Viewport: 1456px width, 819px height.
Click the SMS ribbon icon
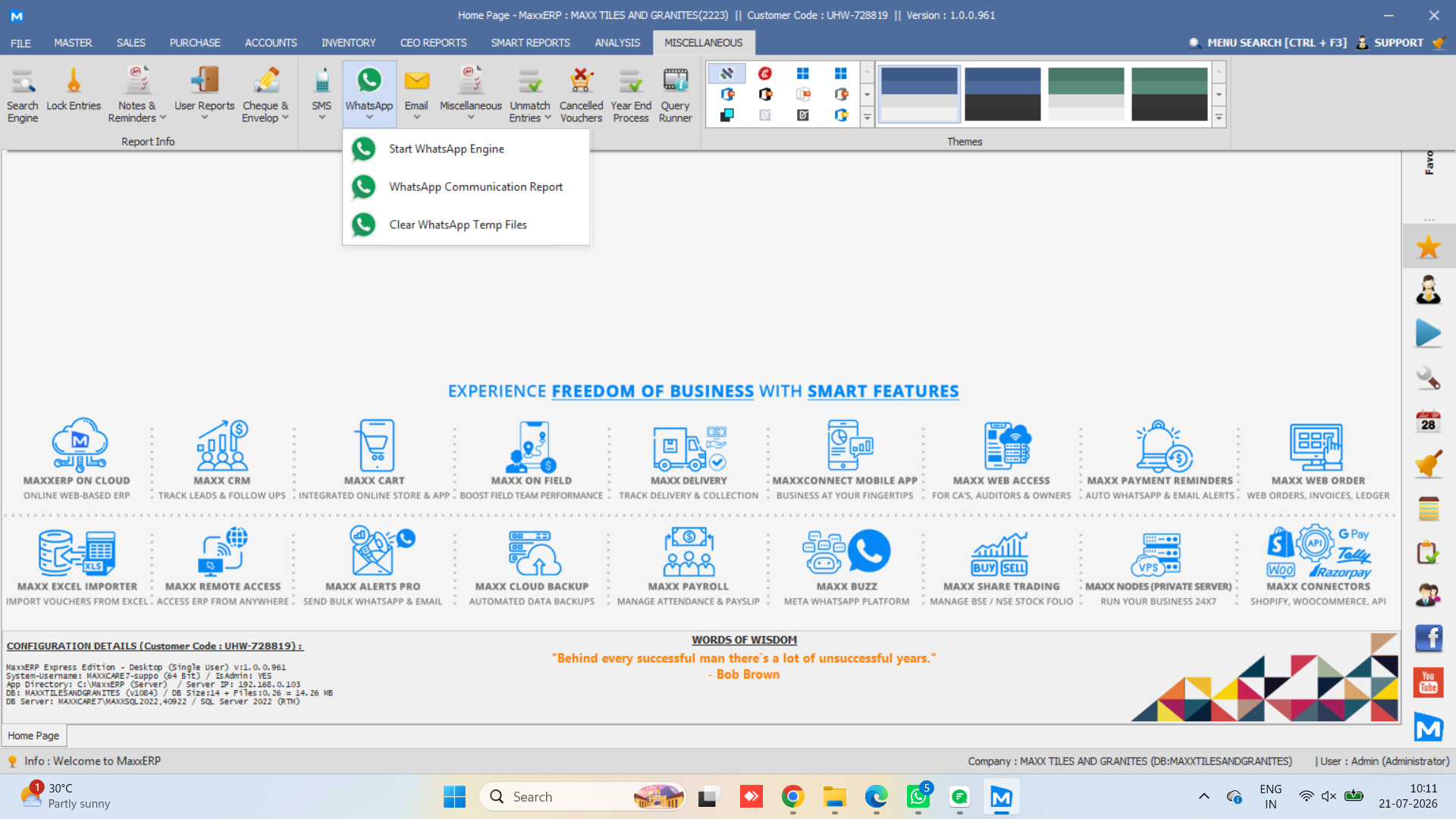point(322,93)
